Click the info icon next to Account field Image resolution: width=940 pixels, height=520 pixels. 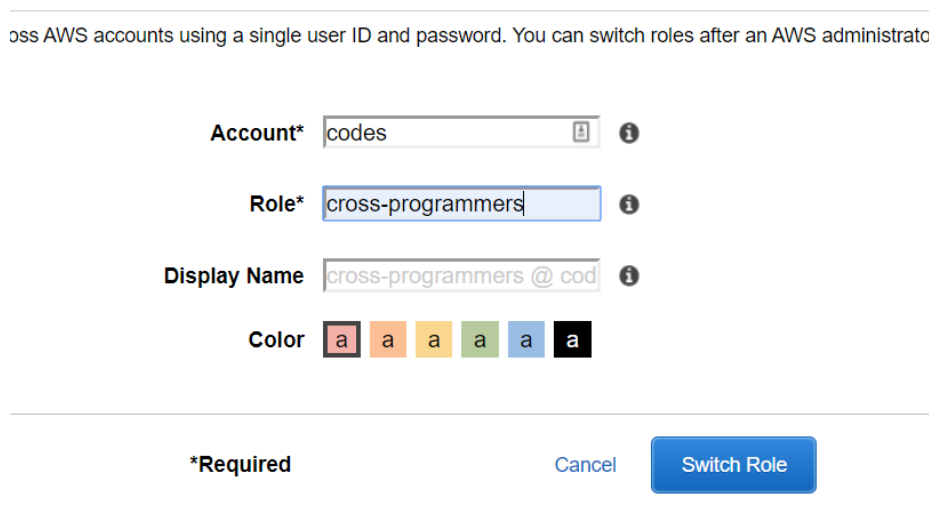point(629,133)
